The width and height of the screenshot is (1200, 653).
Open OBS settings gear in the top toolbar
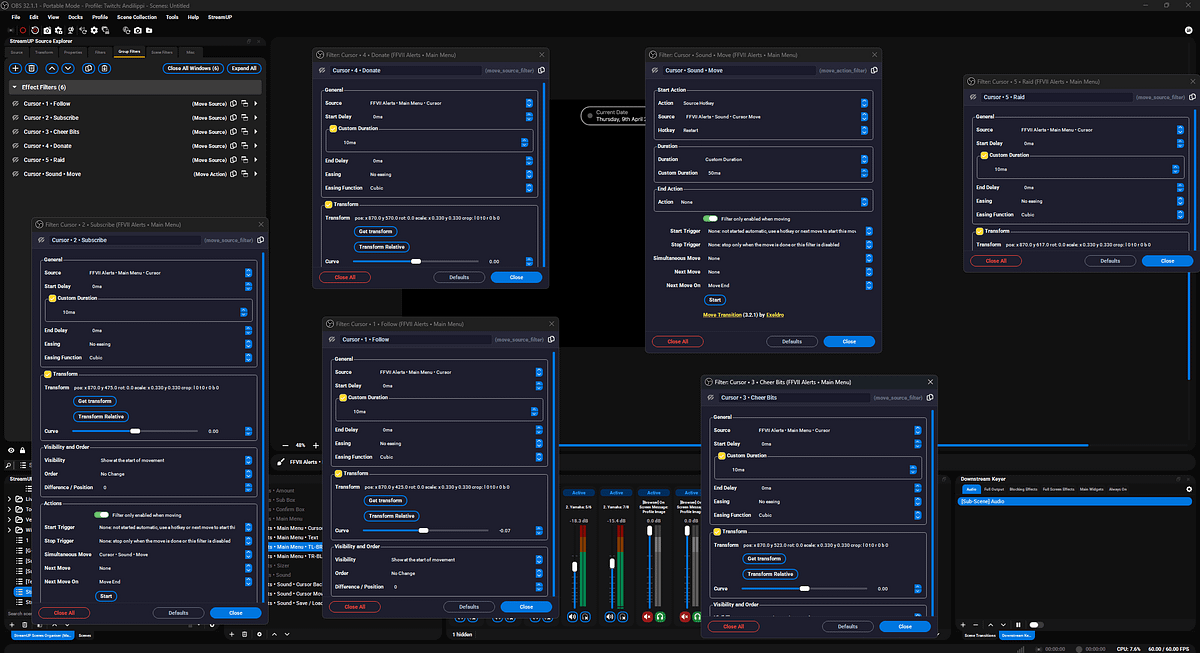coord(94,30)
